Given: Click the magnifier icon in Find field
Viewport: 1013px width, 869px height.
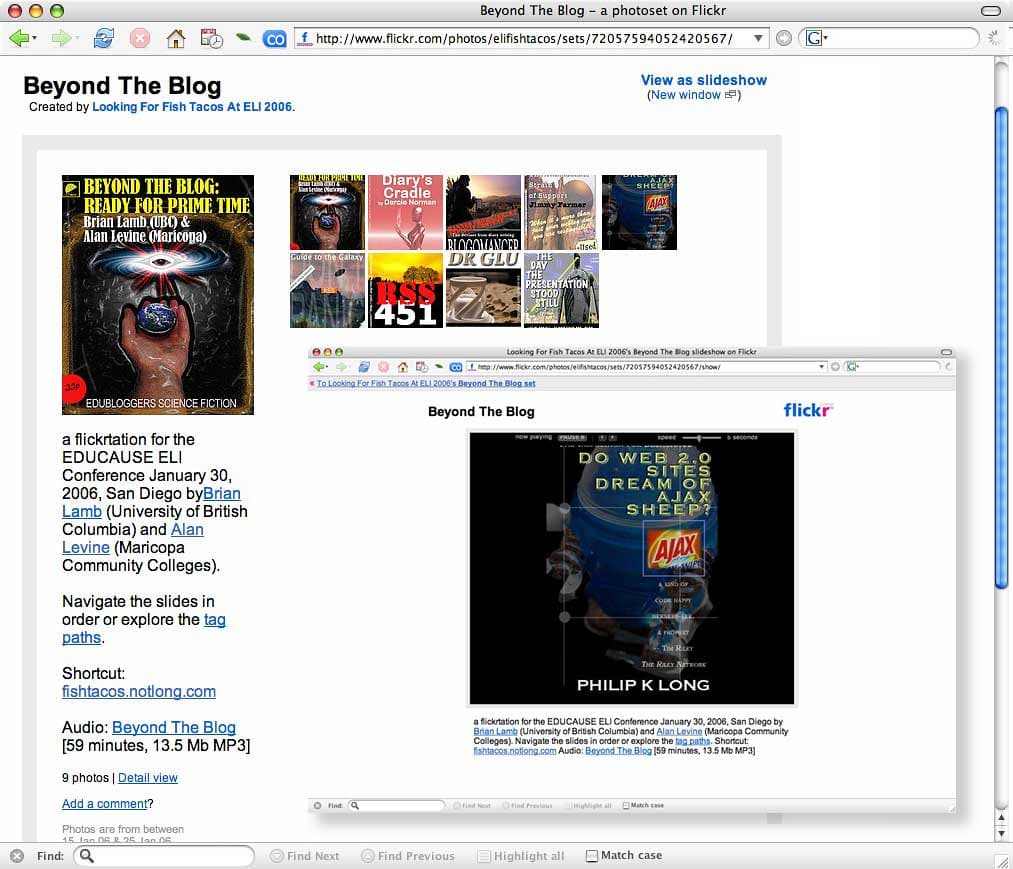Looking at the screenshot, I should point(87,855).
